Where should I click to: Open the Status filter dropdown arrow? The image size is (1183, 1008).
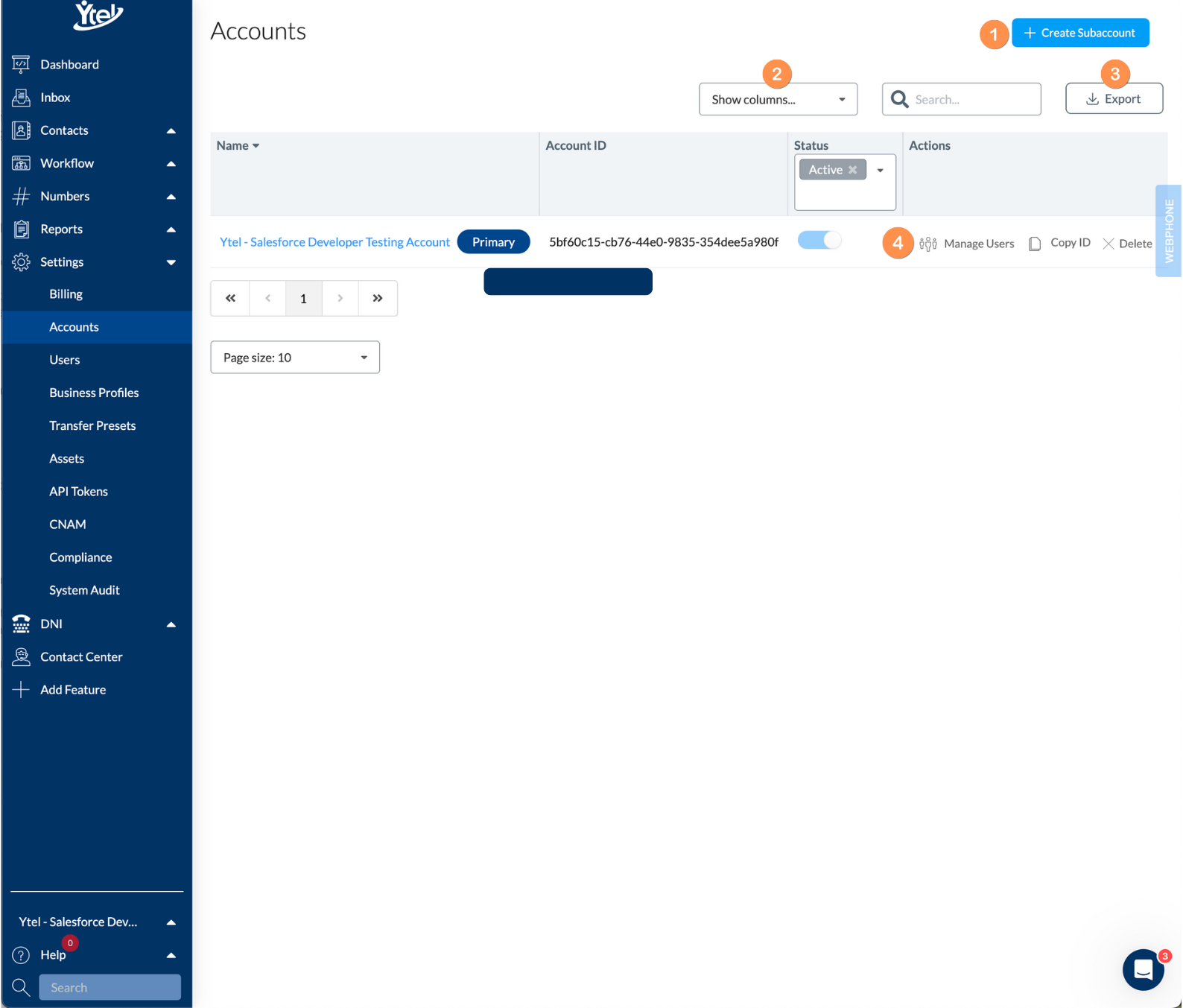(x=880, y=171)
